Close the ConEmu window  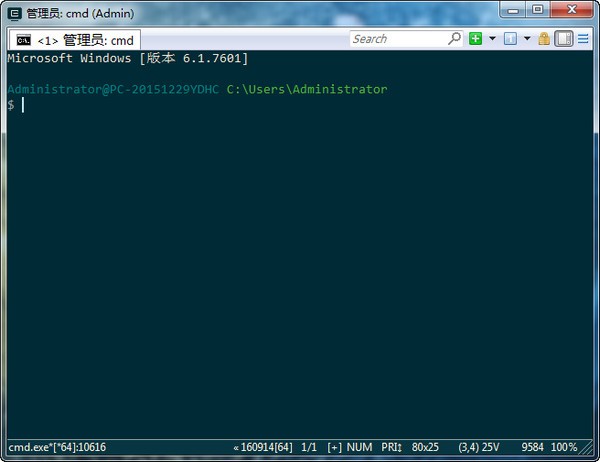click(x=572, y=10)
